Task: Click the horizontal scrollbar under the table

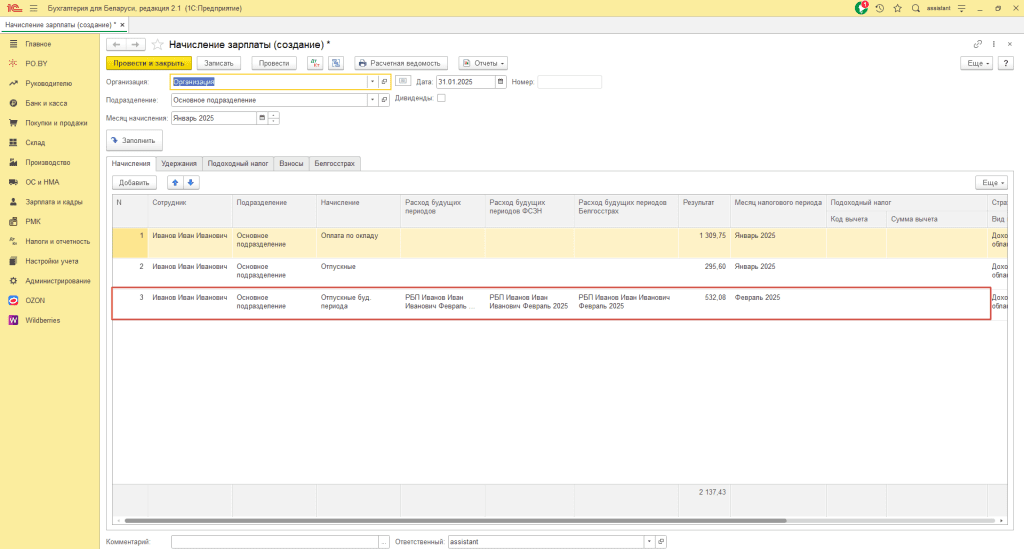Action: (455, 521)
